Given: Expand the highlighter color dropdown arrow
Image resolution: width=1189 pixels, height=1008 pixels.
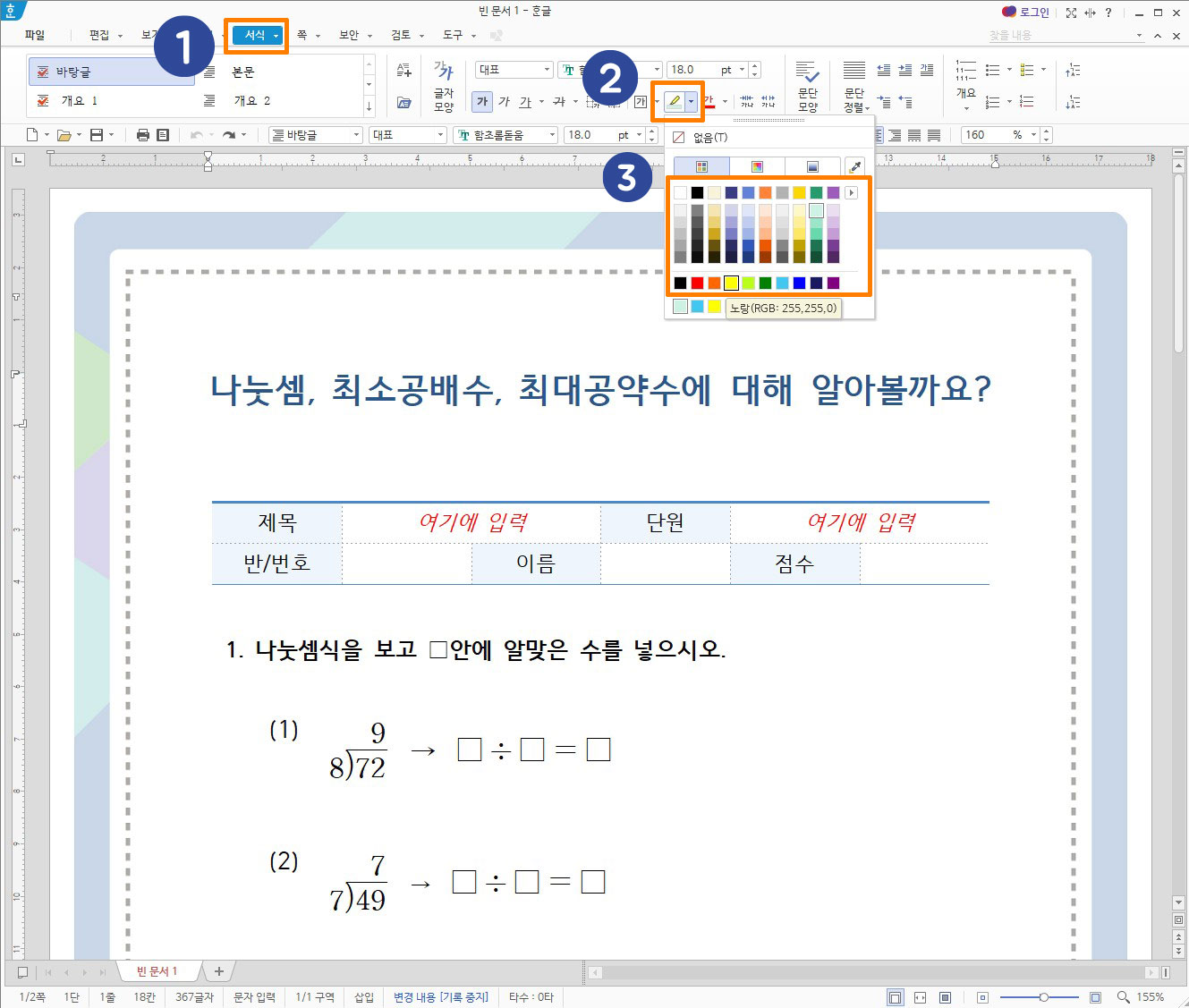Looking at the screenshot, I should click(691, 101).
